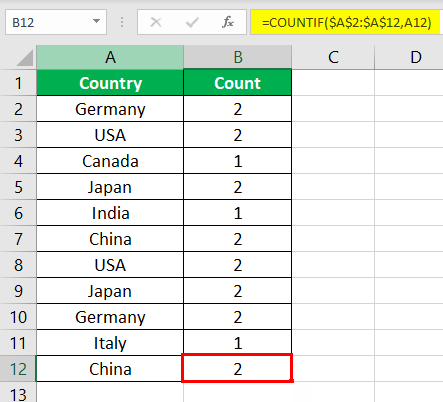Click selected cell B12 with value 2

[237, 368]
